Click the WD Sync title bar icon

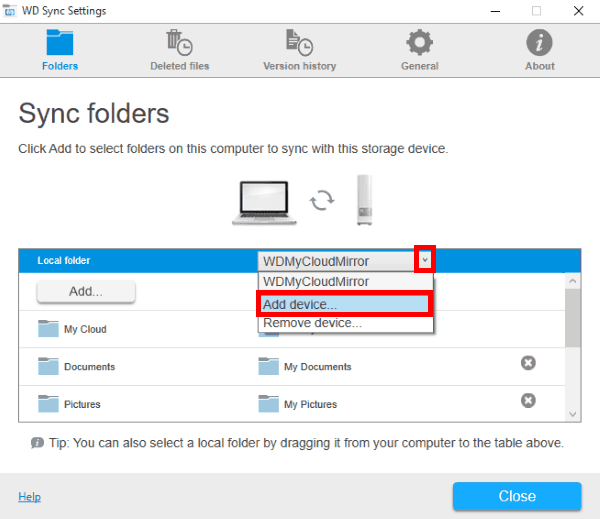(x=9, y=11)
